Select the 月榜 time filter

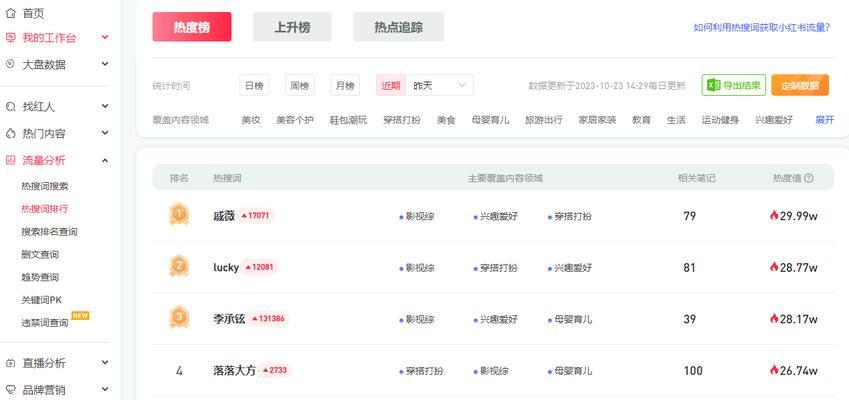(x=345, y=86)
